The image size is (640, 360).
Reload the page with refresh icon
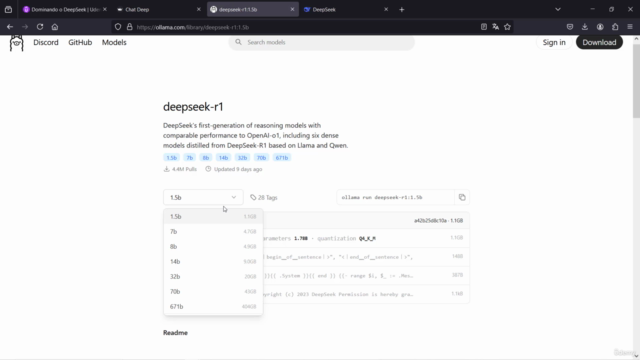[40, 27]
